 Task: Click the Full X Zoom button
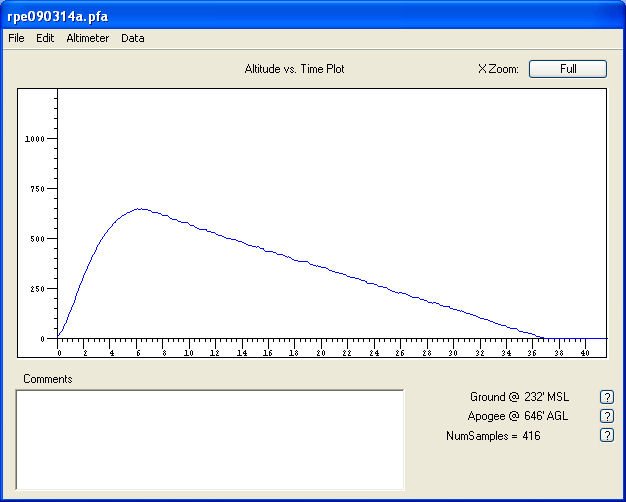point(568,69)
